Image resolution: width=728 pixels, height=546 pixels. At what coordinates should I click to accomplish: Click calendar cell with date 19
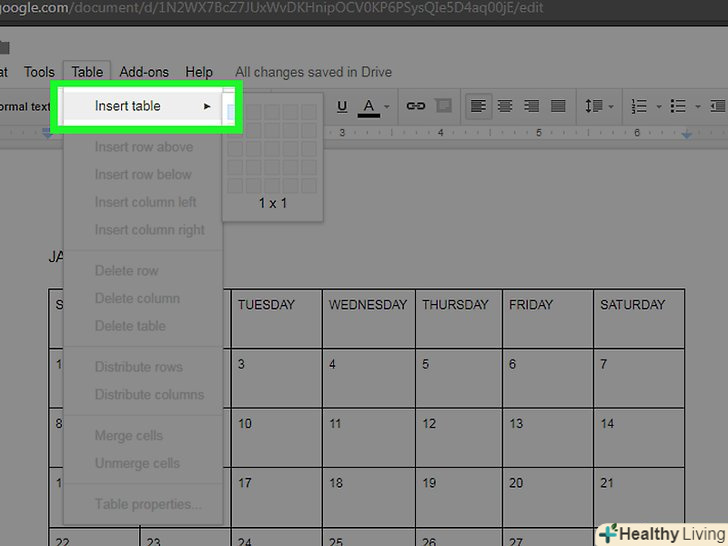[459, 497]
